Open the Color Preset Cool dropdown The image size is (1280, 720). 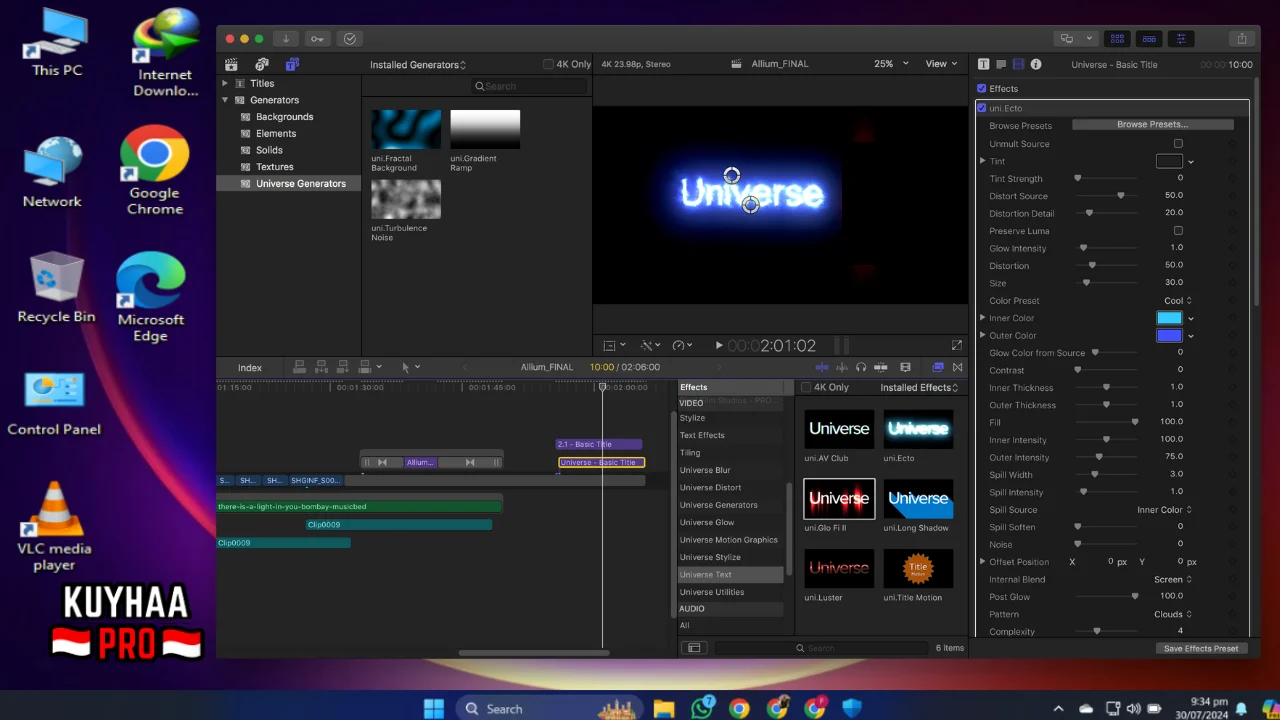click(1178, 300)
